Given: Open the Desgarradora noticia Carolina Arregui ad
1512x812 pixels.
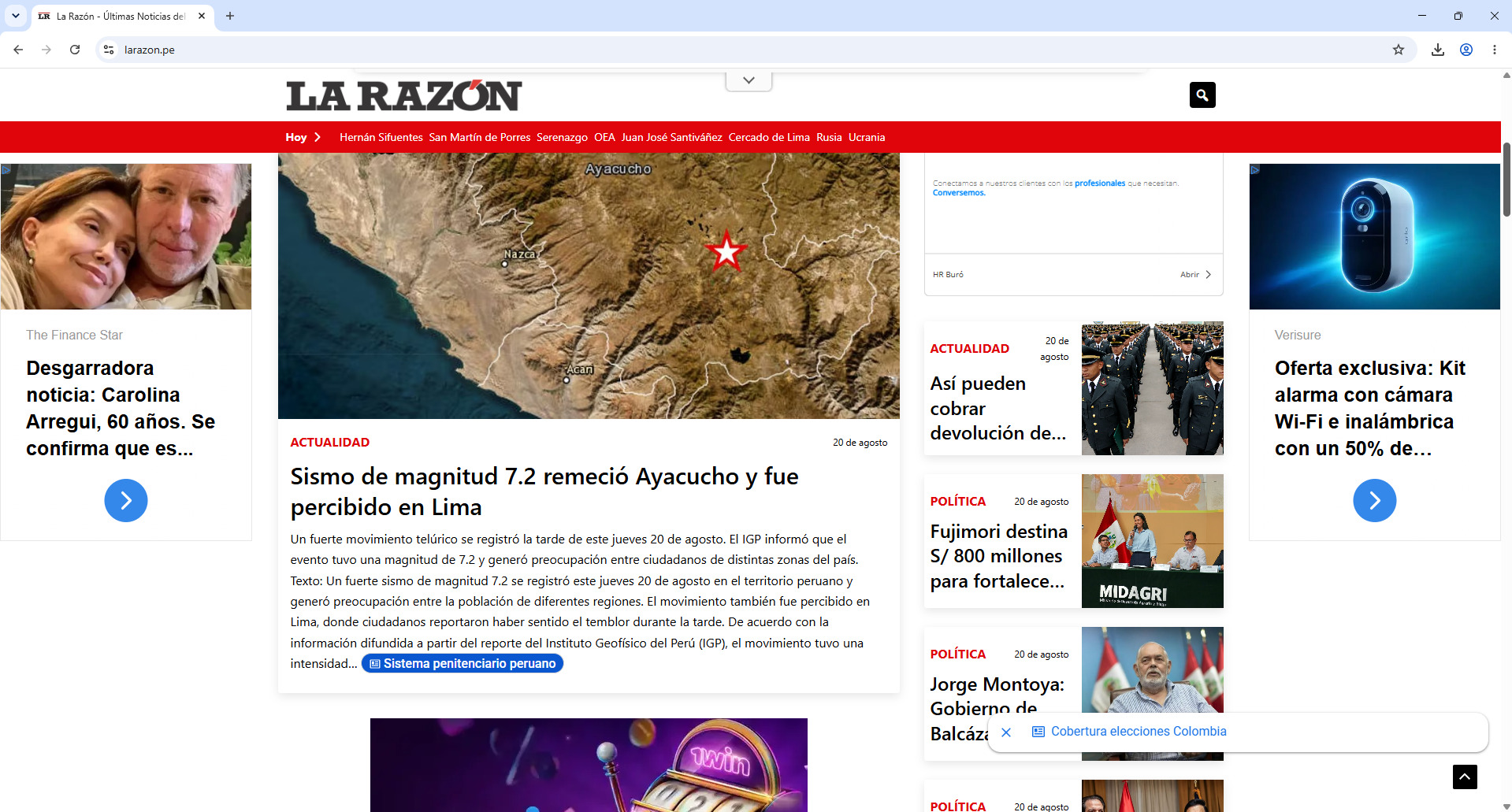Looking at the screenshot, I should click(x=121, y=408).
